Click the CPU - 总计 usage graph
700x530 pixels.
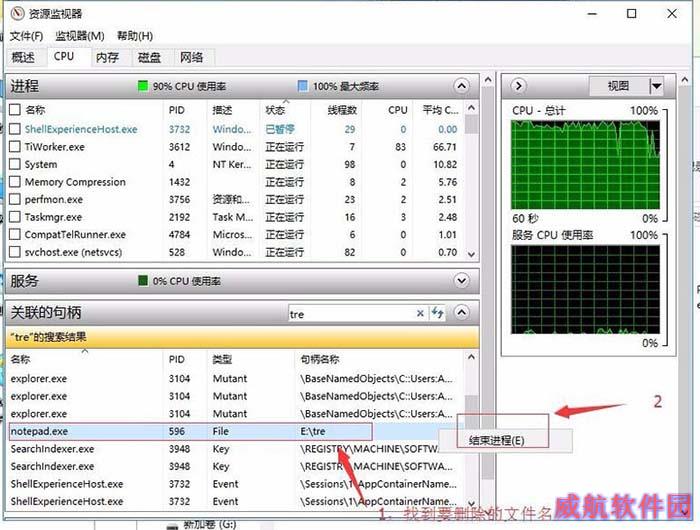(585, 164)
